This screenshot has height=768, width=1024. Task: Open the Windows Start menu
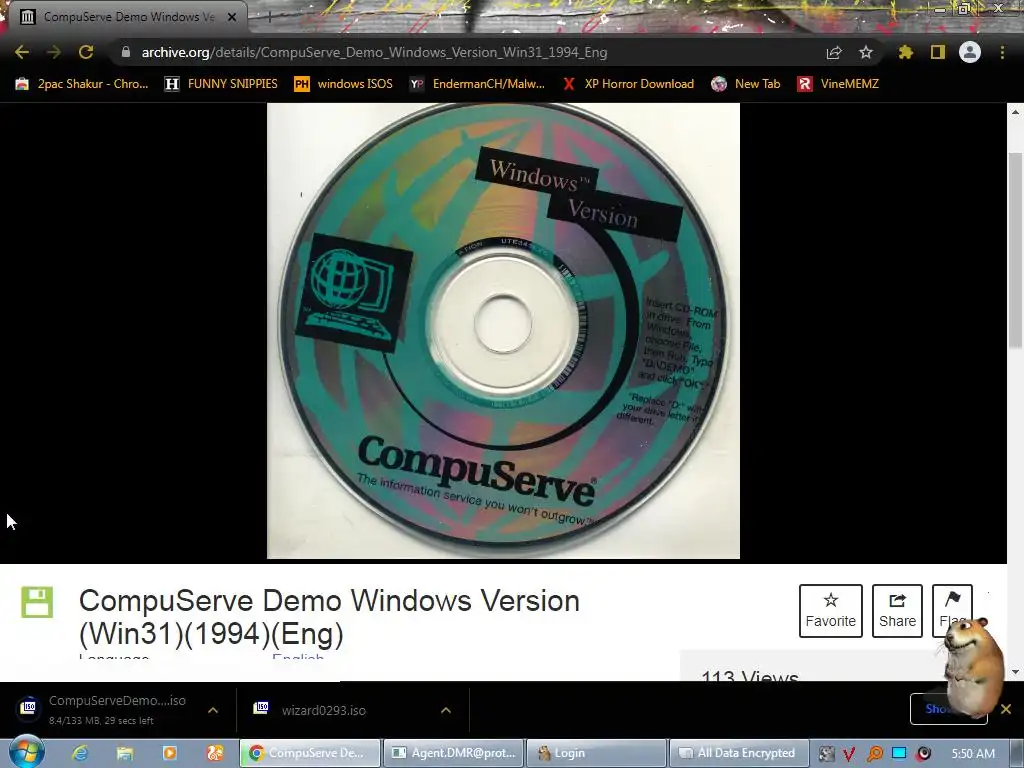(x=26, y=752)
